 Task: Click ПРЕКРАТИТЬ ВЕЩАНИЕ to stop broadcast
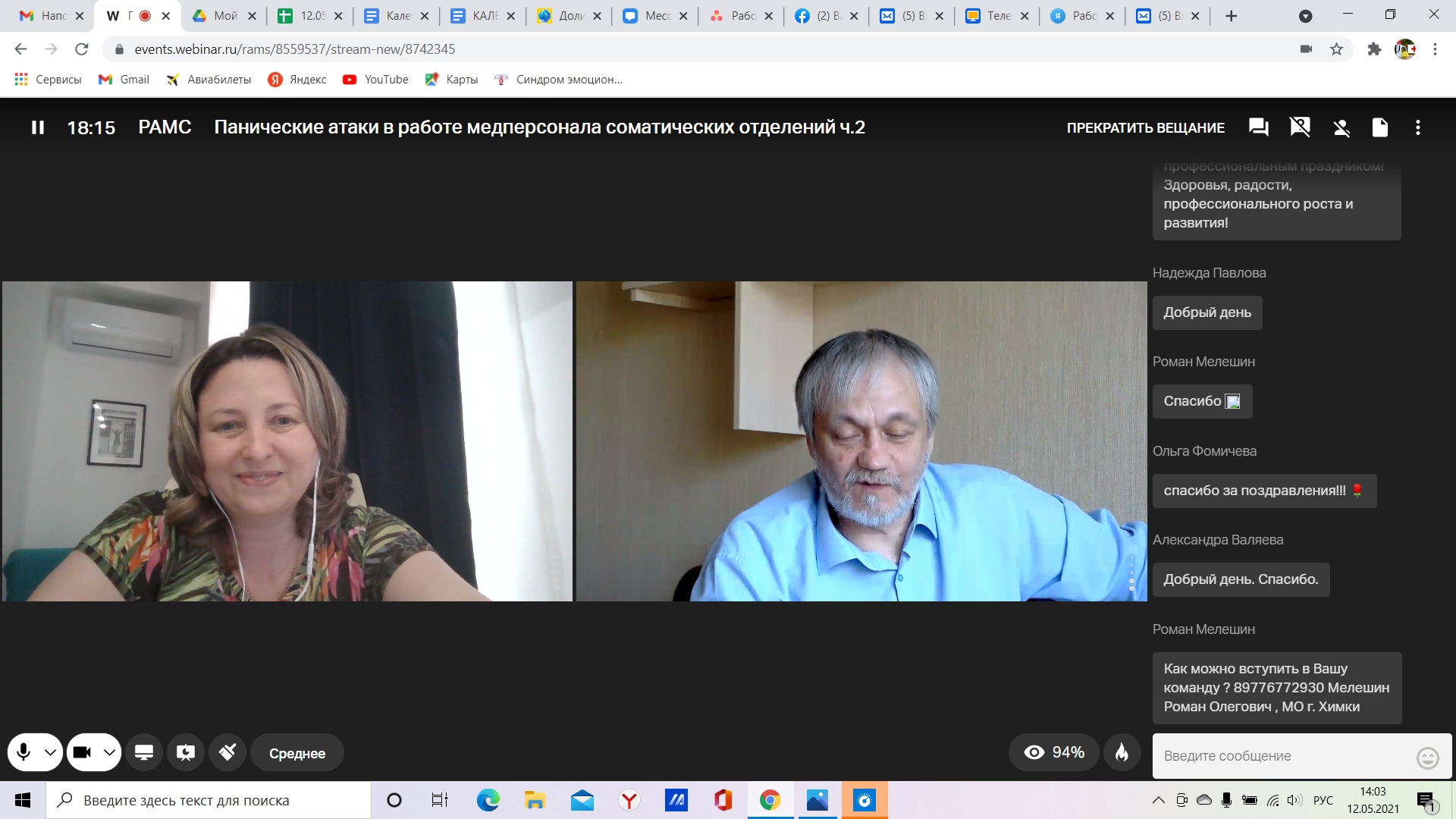coord(1145,127)
